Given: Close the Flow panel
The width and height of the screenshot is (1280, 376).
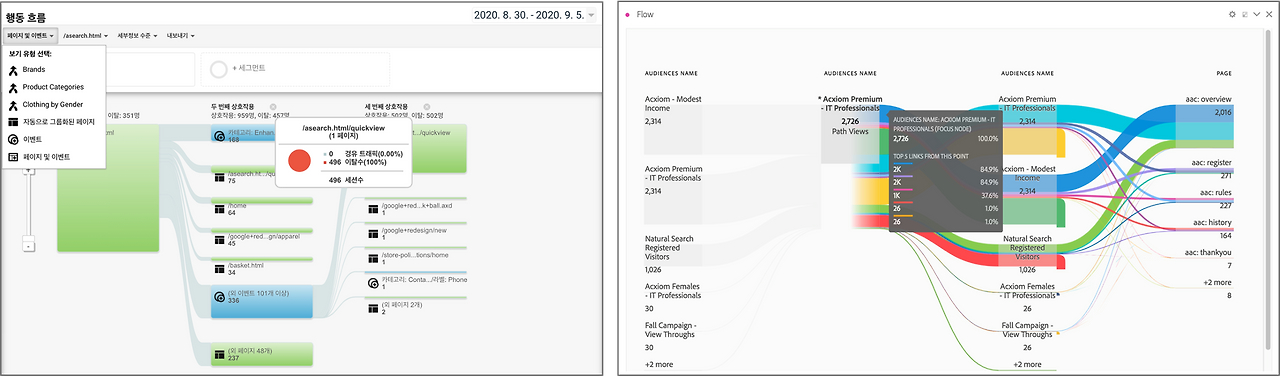Looking at the screenshot, I should [x=1268, y=15].
